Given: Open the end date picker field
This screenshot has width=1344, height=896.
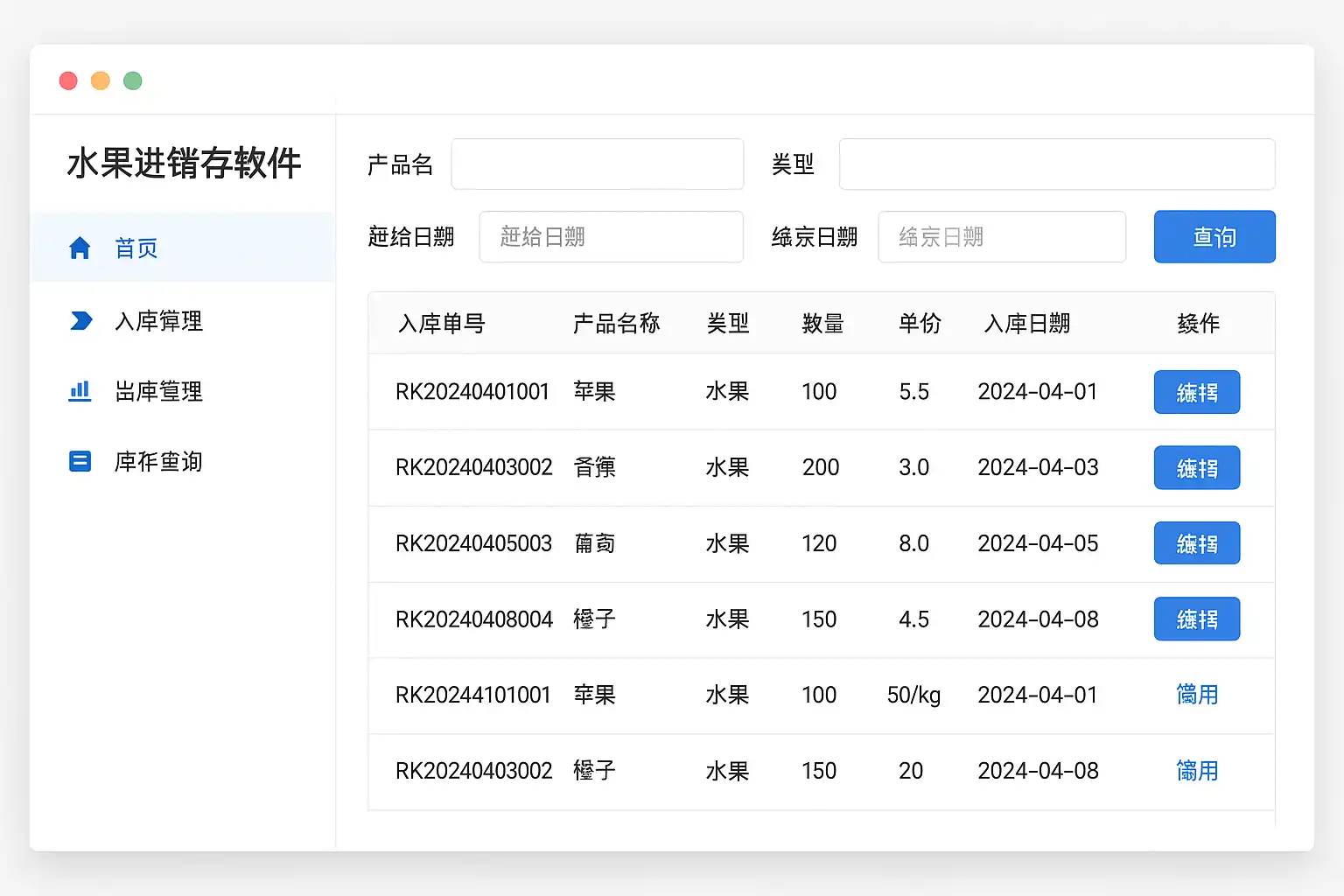Looking at the screenshot, I should click(x=1001, y=236).
